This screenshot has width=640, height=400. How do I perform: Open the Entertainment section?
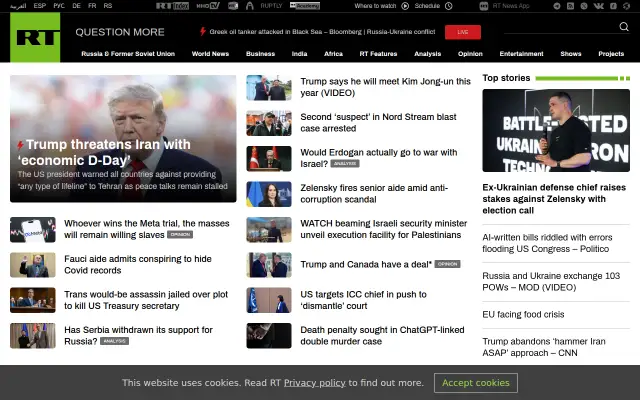click(521, 53)
